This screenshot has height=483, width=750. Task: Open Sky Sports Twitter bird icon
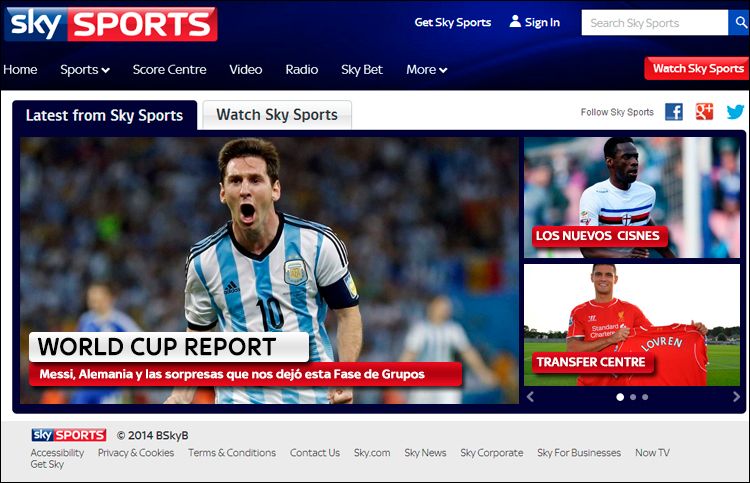tap(735, 112)
